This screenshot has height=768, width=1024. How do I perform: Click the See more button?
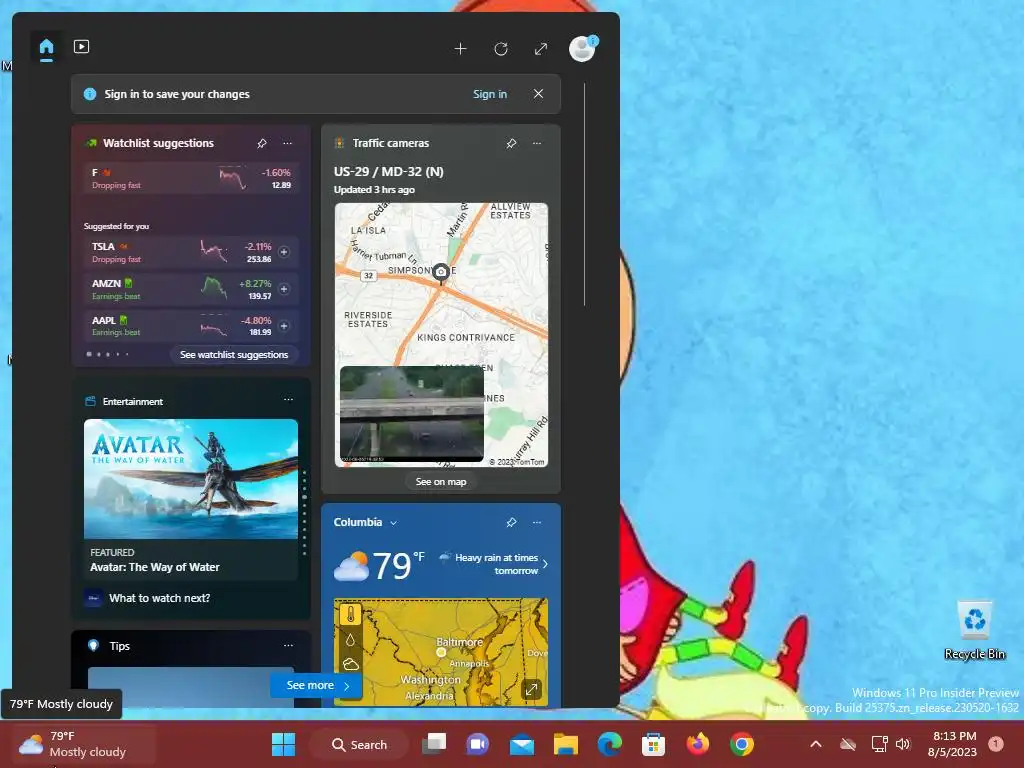317,685
